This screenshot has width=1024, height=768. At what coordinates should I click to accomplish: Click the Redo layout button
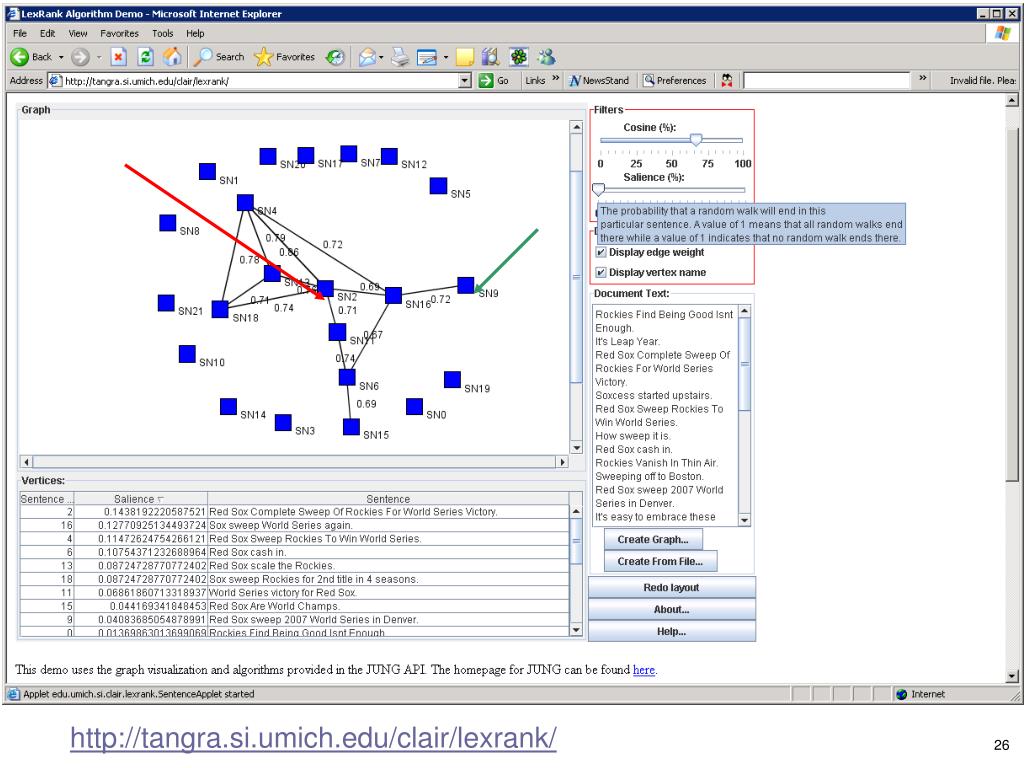click(x=671, y=587)
